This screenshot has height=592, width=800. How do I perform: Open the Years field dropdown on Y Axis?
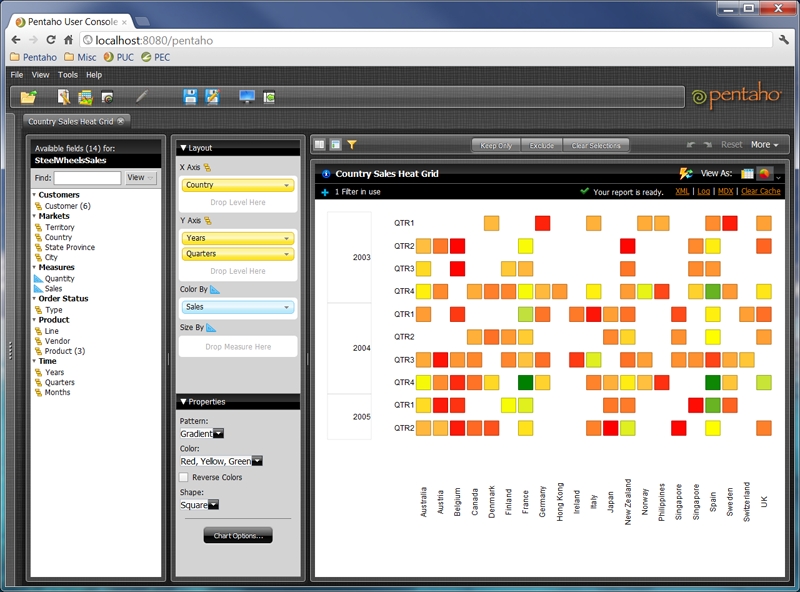286,238
